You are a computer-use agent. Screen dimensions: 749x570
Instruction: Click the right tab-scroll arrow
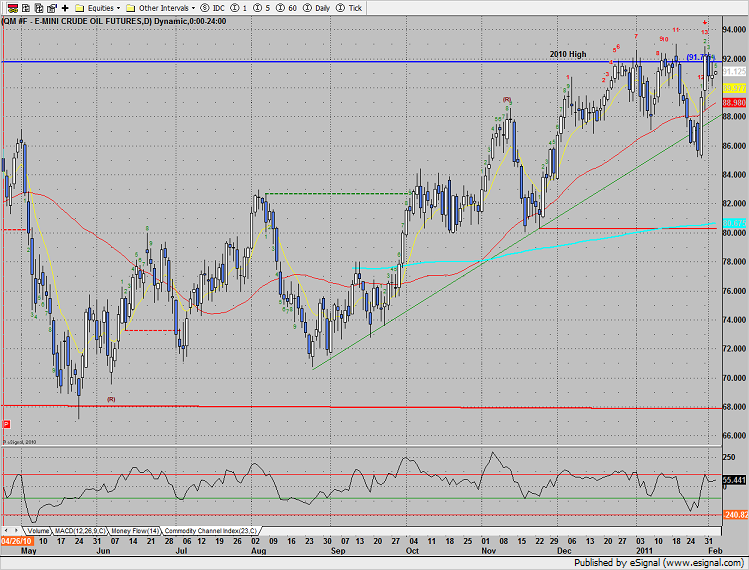tap(16, 530)
